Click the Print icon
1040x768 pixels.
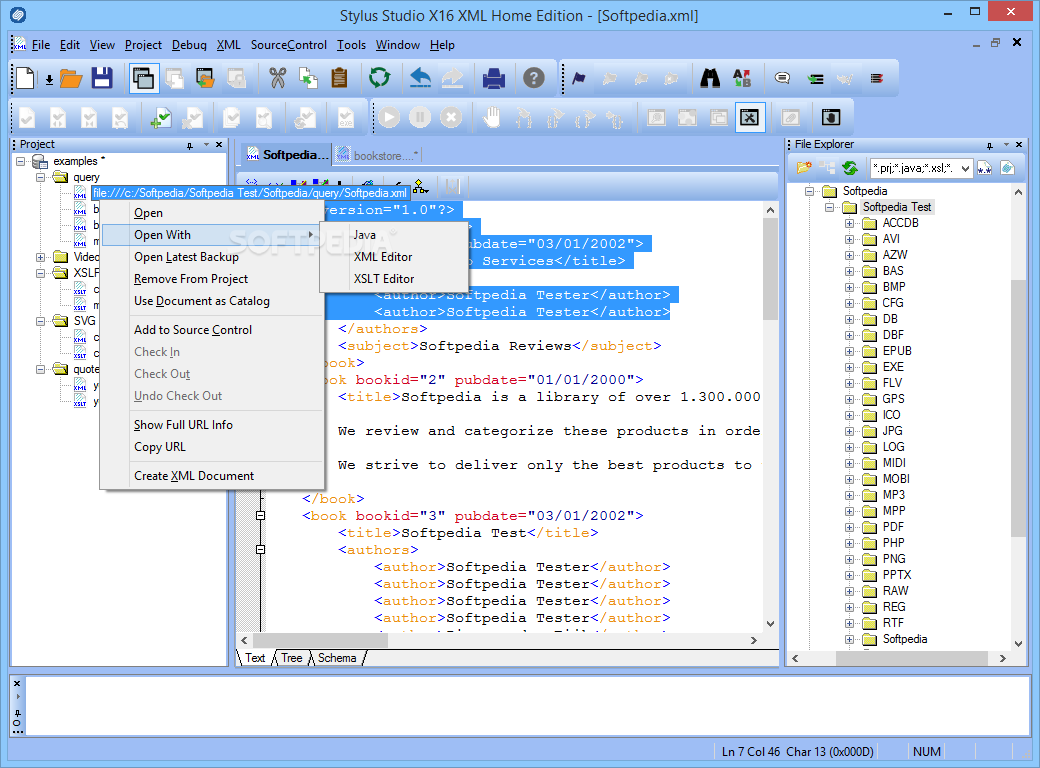(493, 78)
